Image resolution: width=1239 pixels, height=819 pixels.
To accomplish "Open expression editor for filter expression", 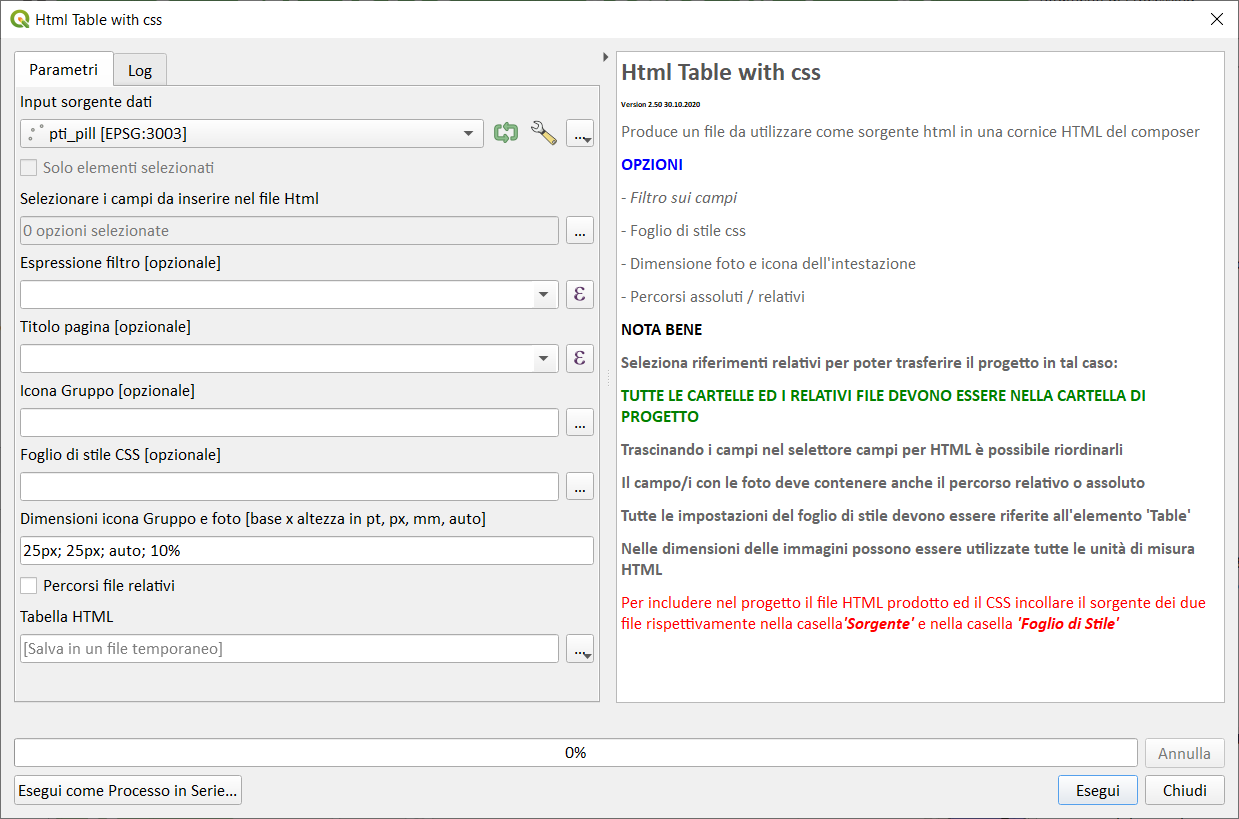I will point(580,294).
